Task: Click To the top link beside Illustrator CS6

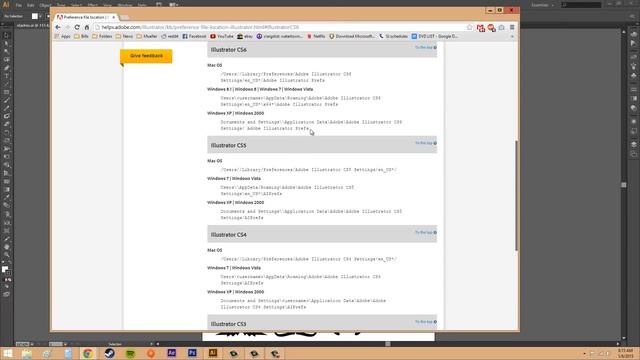Action: 426,47
